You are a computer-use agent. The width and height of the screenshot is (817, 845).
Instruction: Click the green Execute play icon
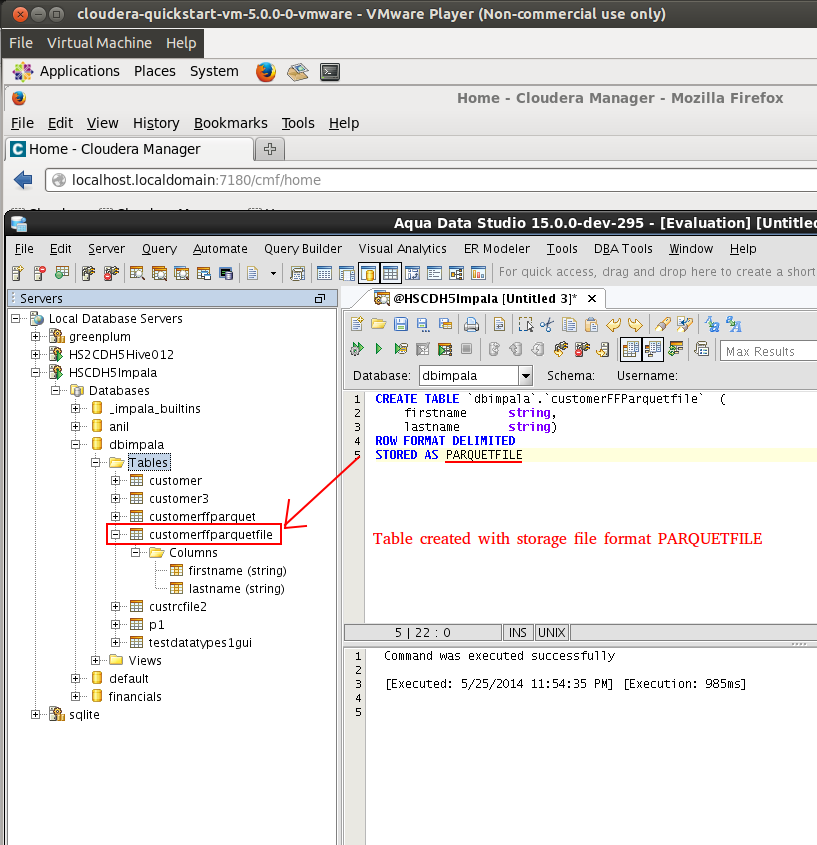378,349
